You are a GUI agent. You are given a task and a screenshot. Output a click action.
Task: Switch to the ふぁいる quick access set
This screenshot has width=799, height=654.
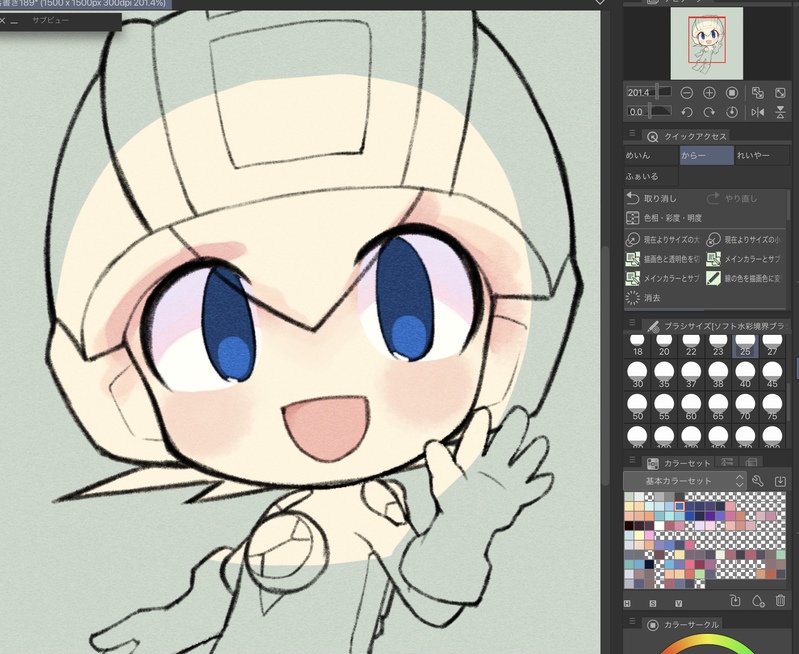651,176
